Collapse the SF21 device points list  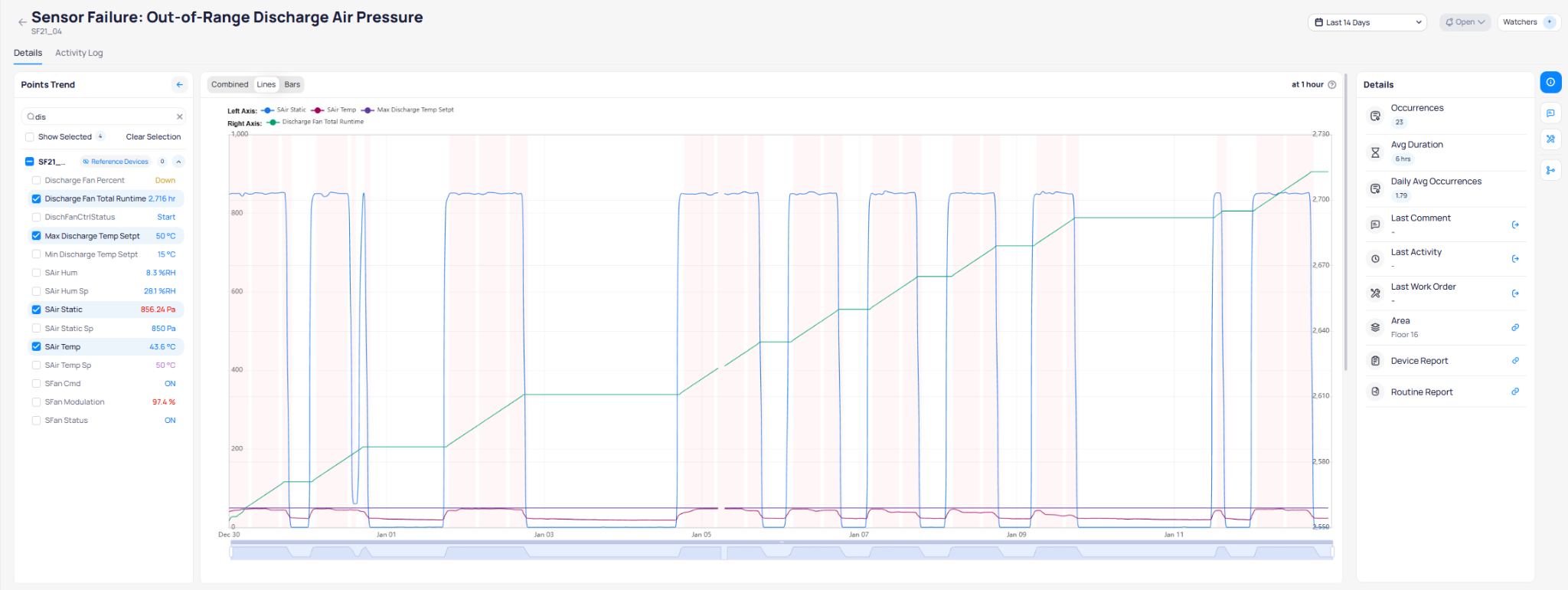pos(178,162)
